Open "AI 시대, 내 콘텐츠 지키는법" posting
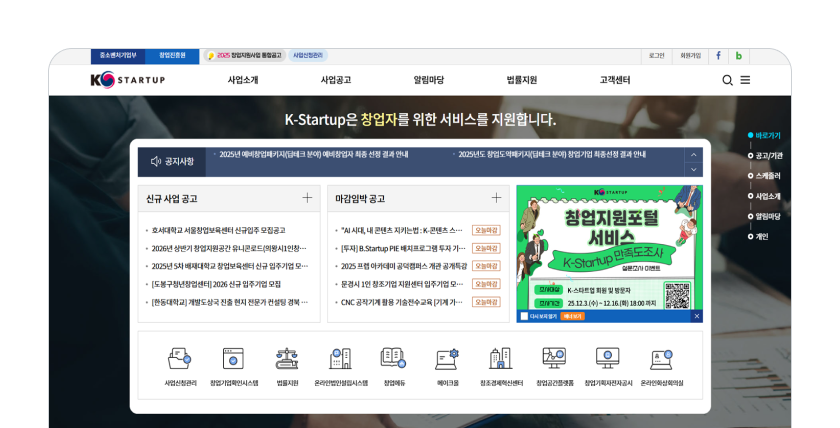 402,230
